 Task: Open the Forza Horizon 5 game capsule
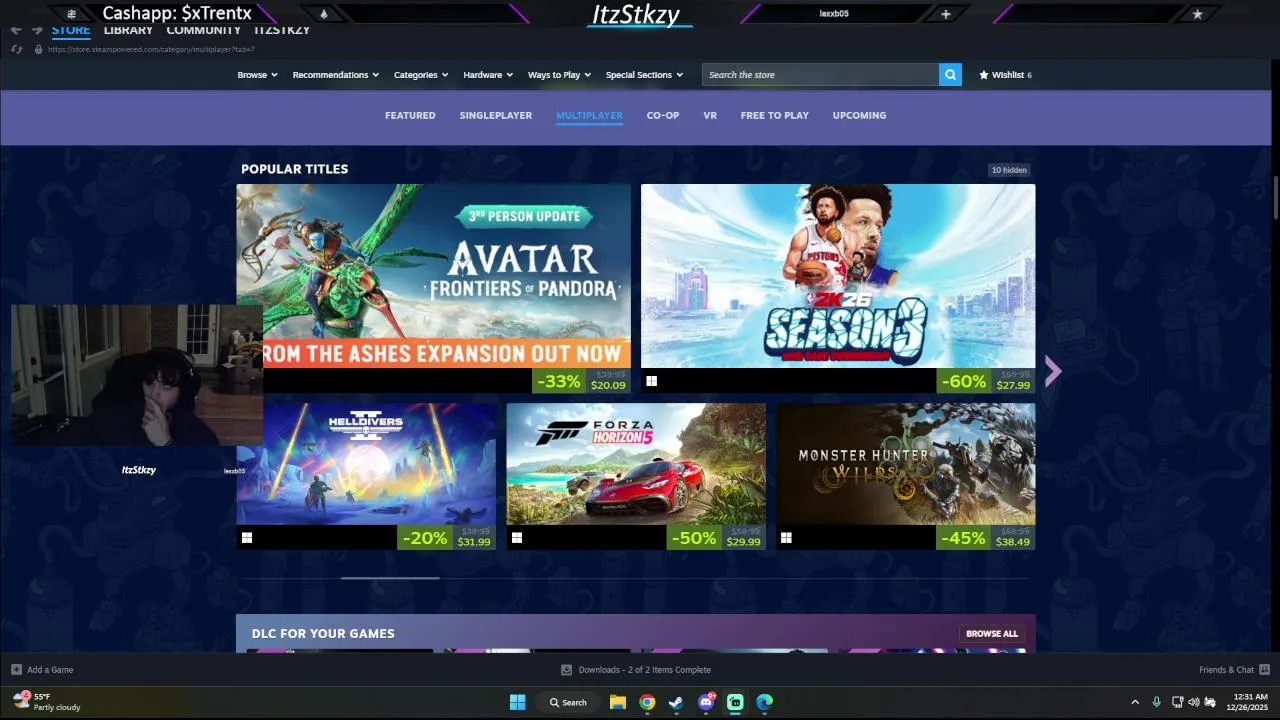636,464
